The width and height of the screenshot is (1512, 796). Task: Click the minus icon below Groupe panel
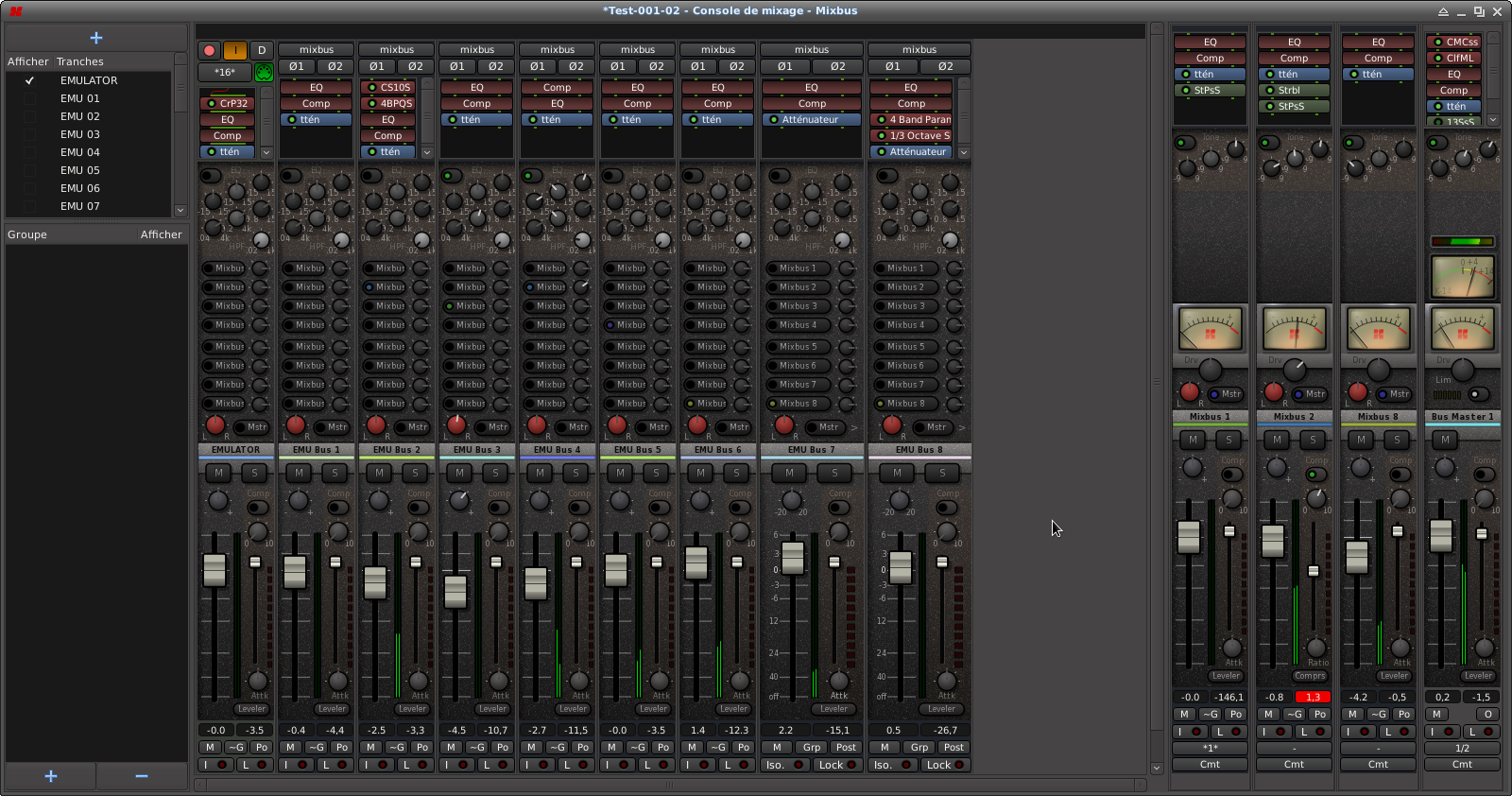(x=142, y=776)
